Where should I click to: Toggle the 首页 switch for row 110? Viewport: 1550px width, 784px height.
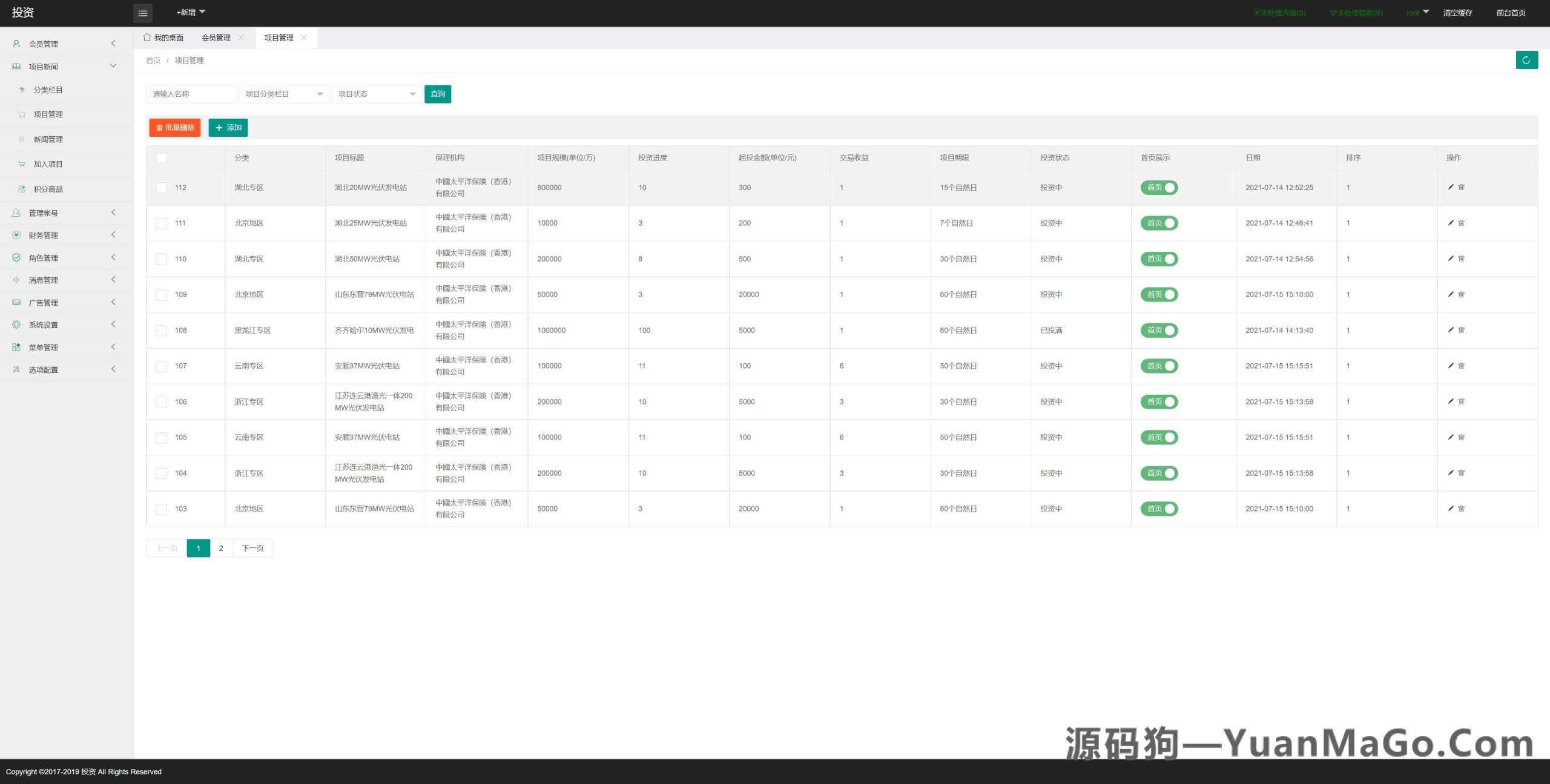(1159, 259)
